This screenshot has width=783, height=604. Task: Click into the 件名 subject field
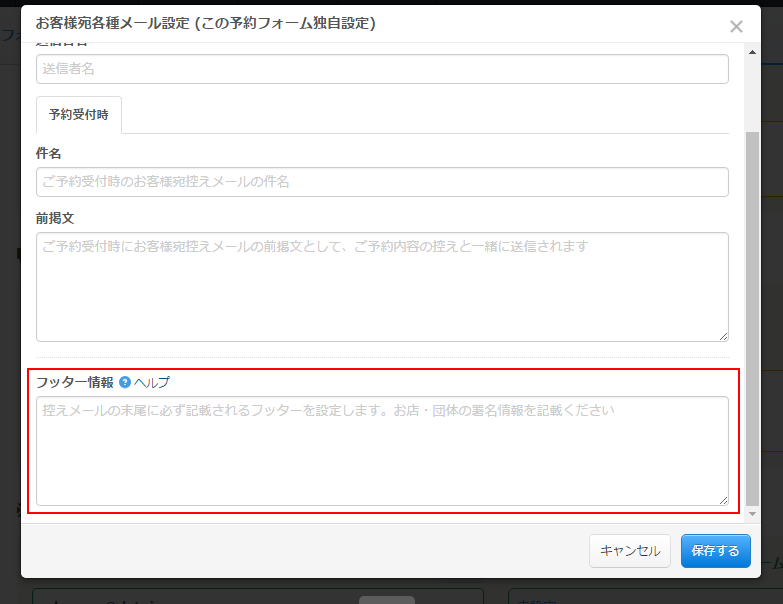pos(382,182)
